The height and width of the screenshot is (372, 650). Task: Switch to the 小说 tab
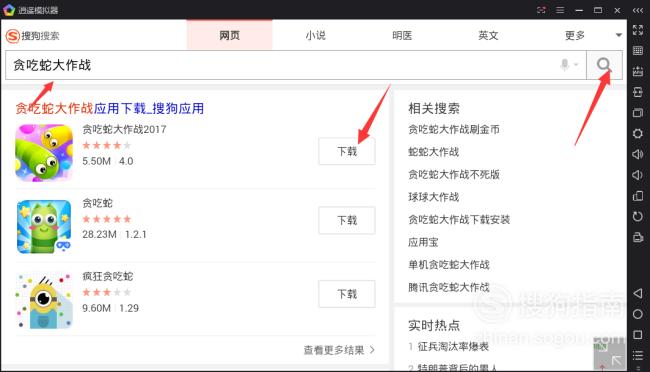click(x=315, y=35)
